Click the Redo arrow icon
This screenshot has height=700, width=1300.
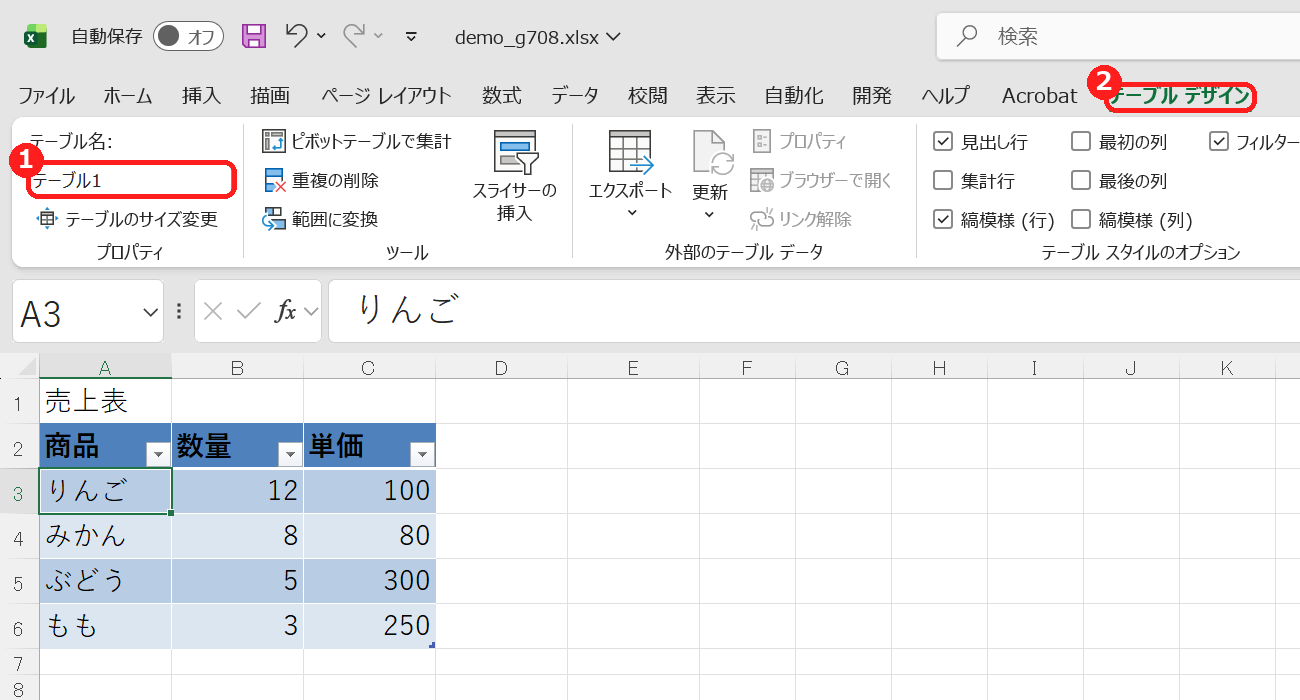coord(354,35)
